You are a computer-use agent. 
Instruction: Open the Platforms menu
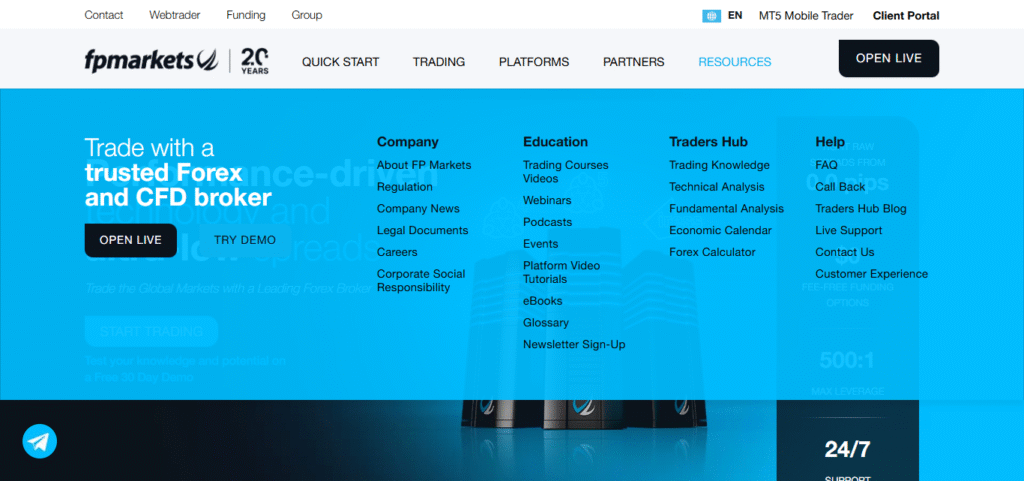(x=534, y=62)
